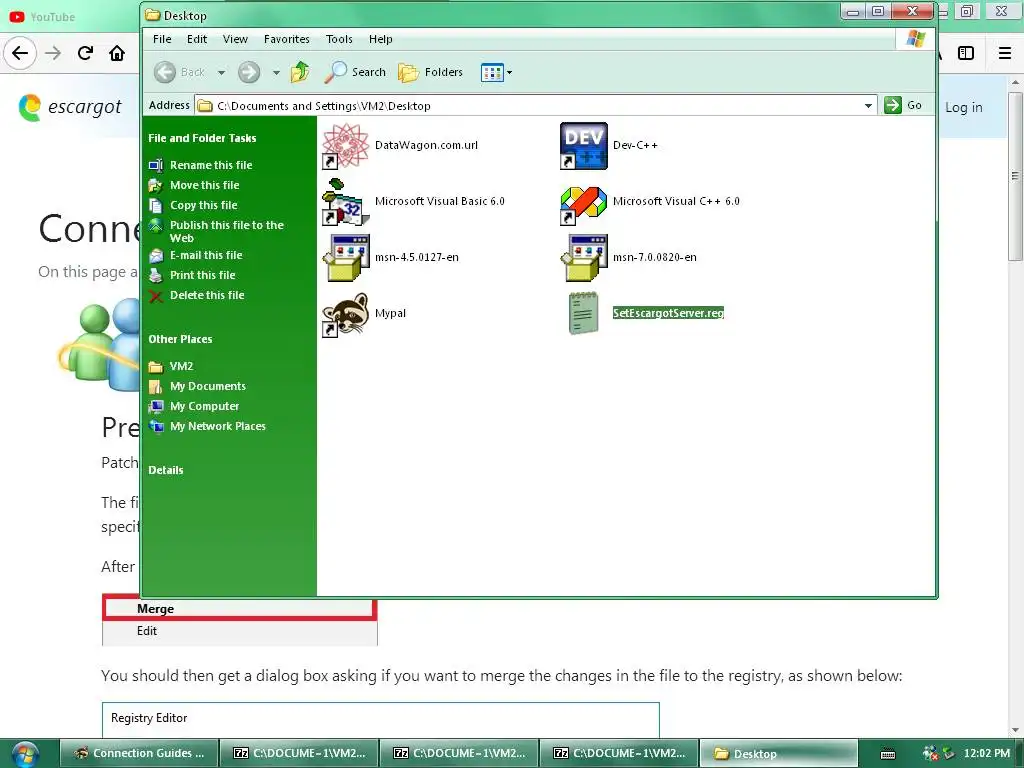The image size is (1024, 768).
Task: Click browser back arrow button
Action: click(x=20, y=53)
